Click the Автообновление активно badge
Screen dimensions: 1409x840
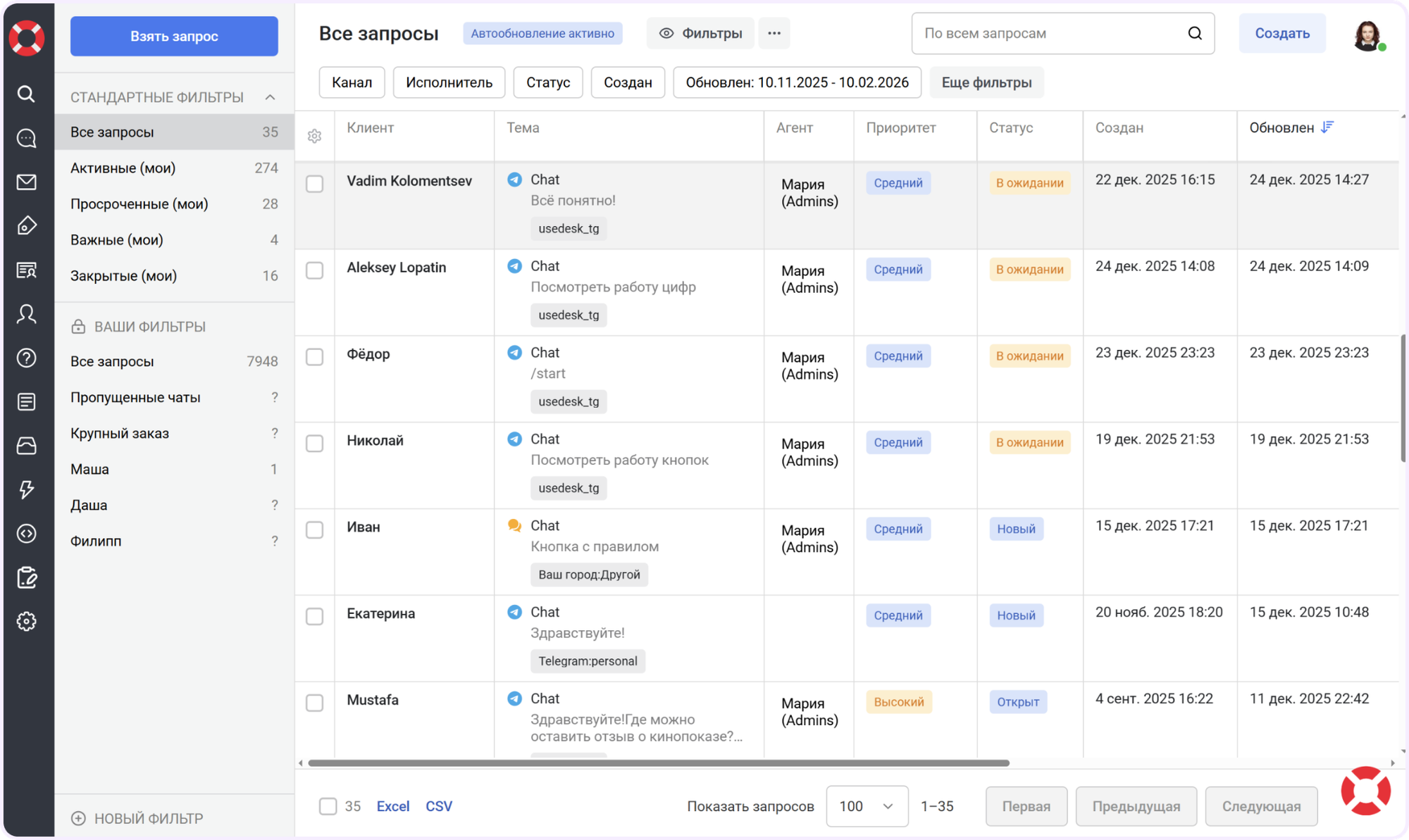pyautogui.click(x=542, y=33)
